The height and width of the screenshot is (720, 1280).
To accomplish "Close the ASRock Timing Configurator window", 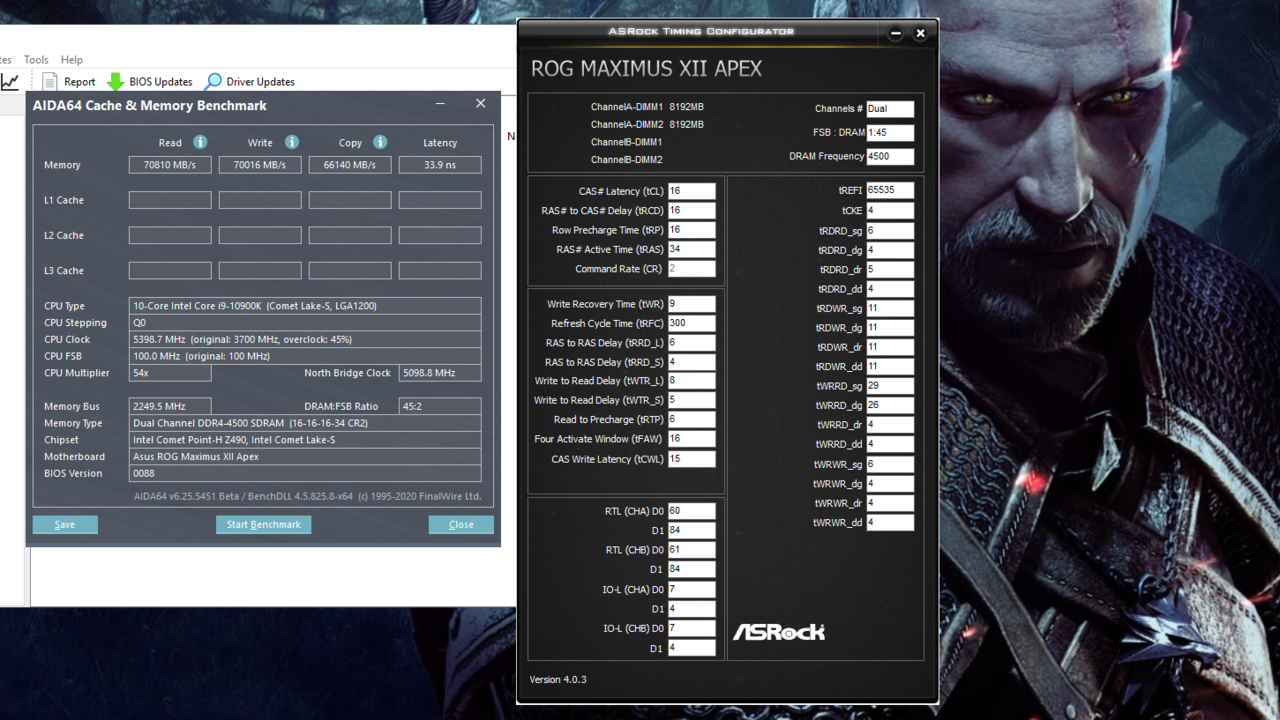I will click(x=921, y=33).
